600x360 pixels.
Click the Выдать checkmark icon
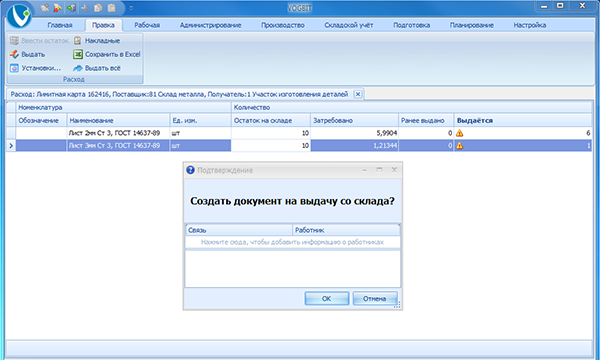click(14, 54)
